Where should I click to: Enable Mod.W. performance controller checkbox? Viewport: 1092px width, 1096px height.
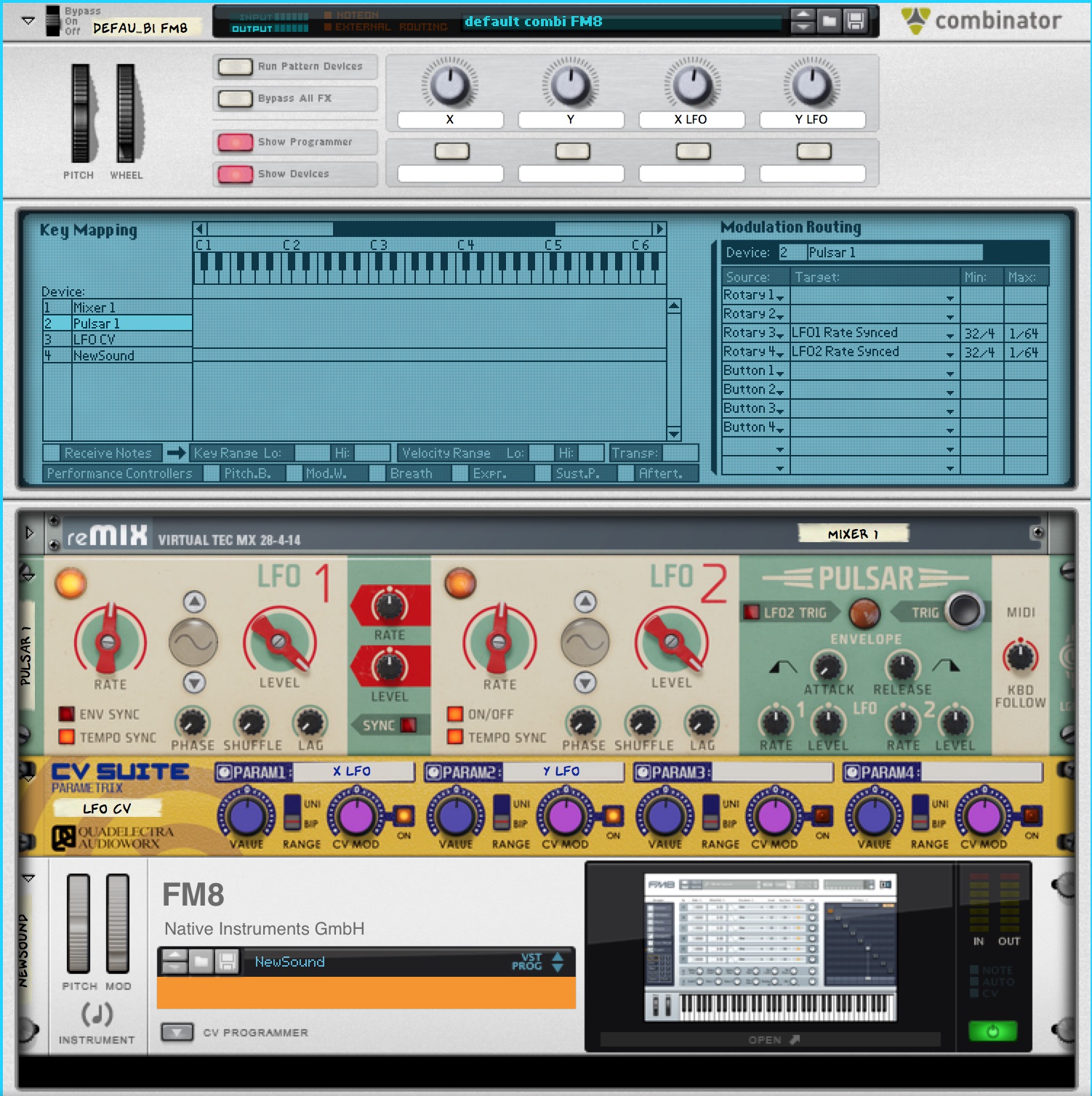point(294,473)
